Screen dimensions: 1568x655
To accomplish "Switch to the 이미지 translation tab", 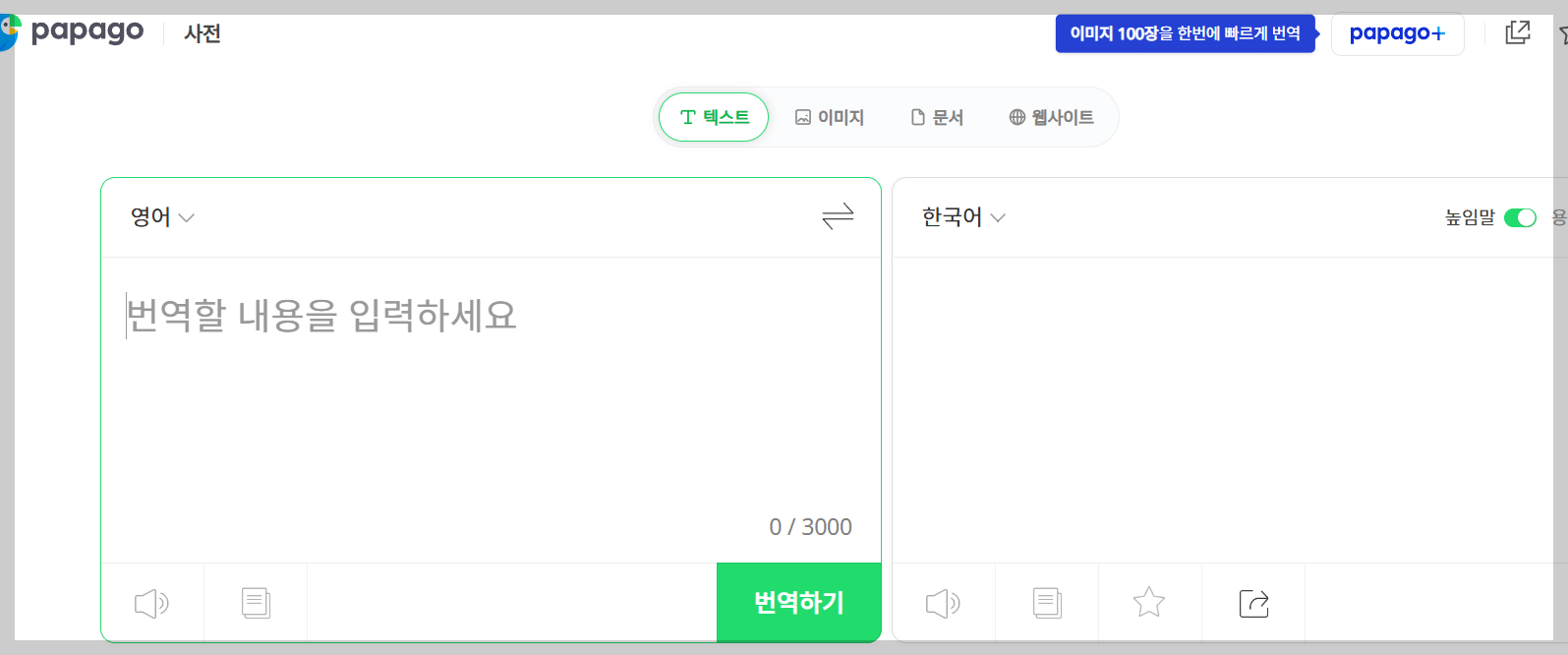I will [x=831, y=116].
